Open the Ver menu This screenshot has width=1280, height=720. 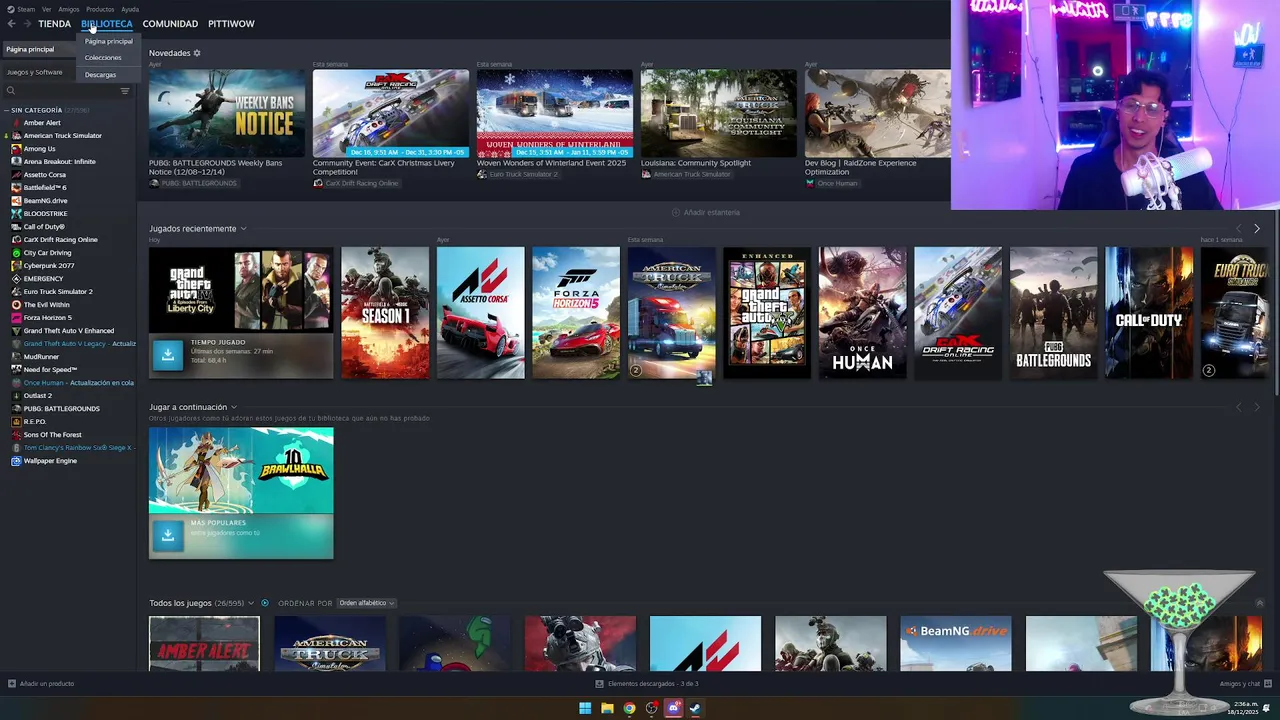(x=47, y=9)
